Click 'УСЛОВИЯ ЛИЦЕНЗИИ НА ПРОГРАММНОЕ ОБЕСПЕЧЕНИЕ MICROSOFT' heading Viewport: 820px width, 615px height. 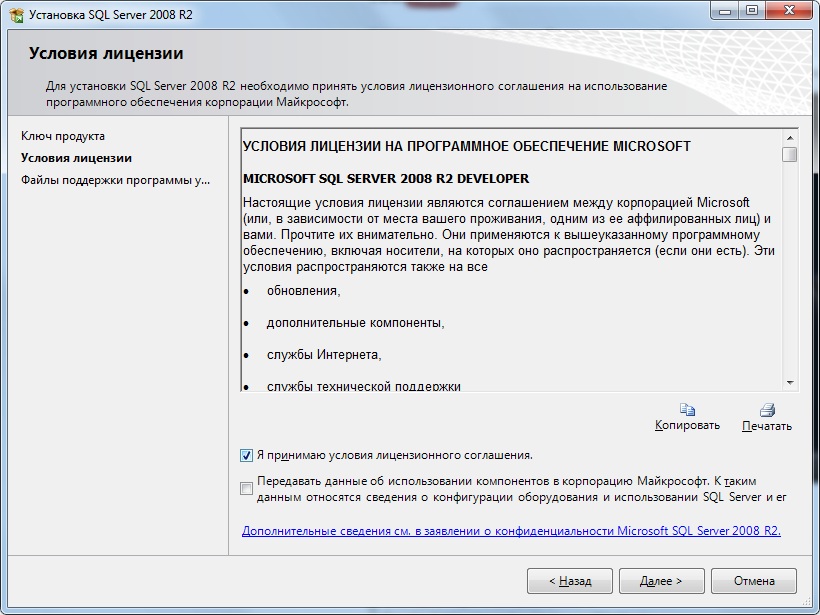[466, 146]
